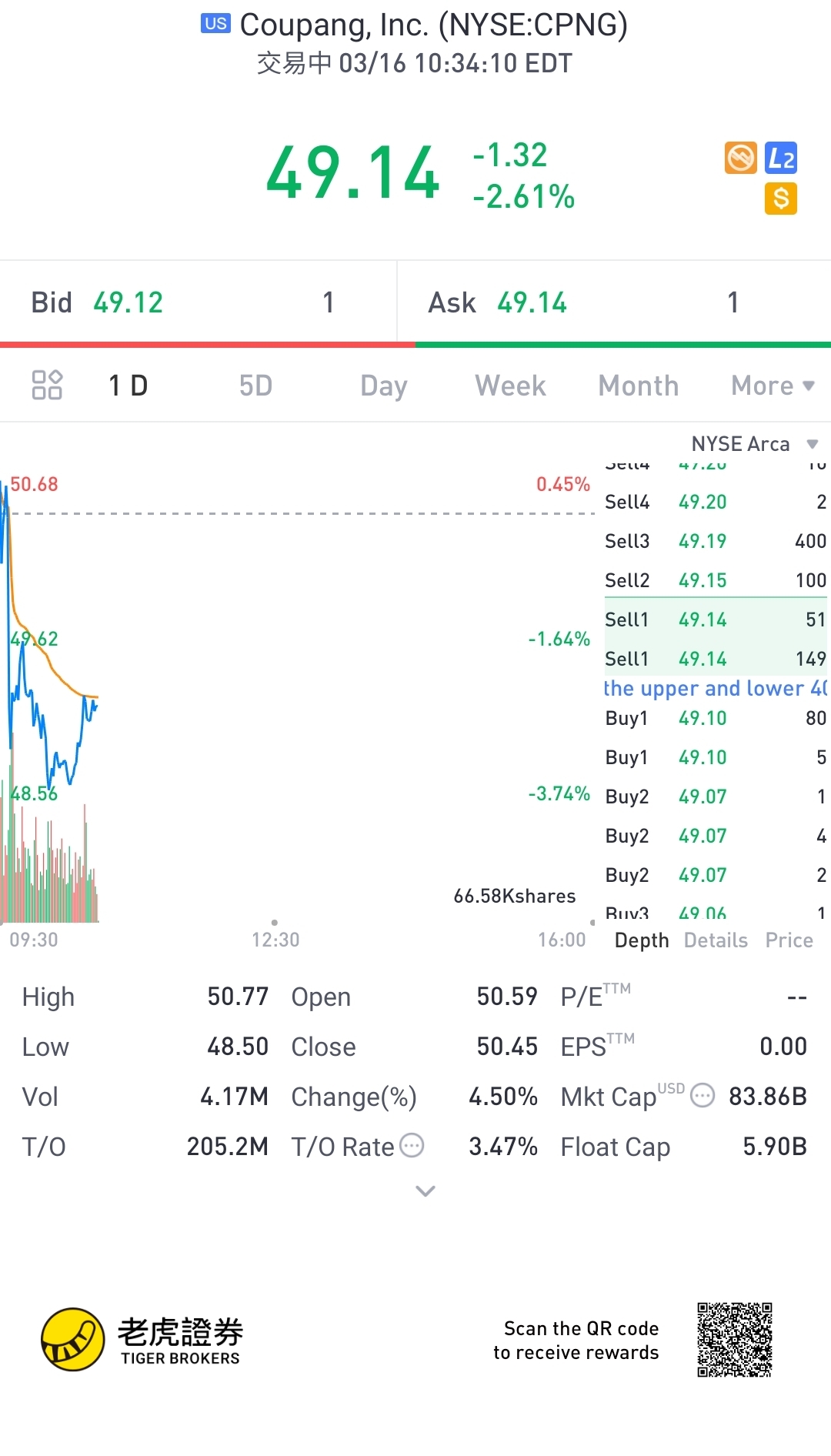The height and width of the screenshot is (1456, 831).
Task: Tap the yellow dollar sign icon
Action: click(x=781, y=199)
